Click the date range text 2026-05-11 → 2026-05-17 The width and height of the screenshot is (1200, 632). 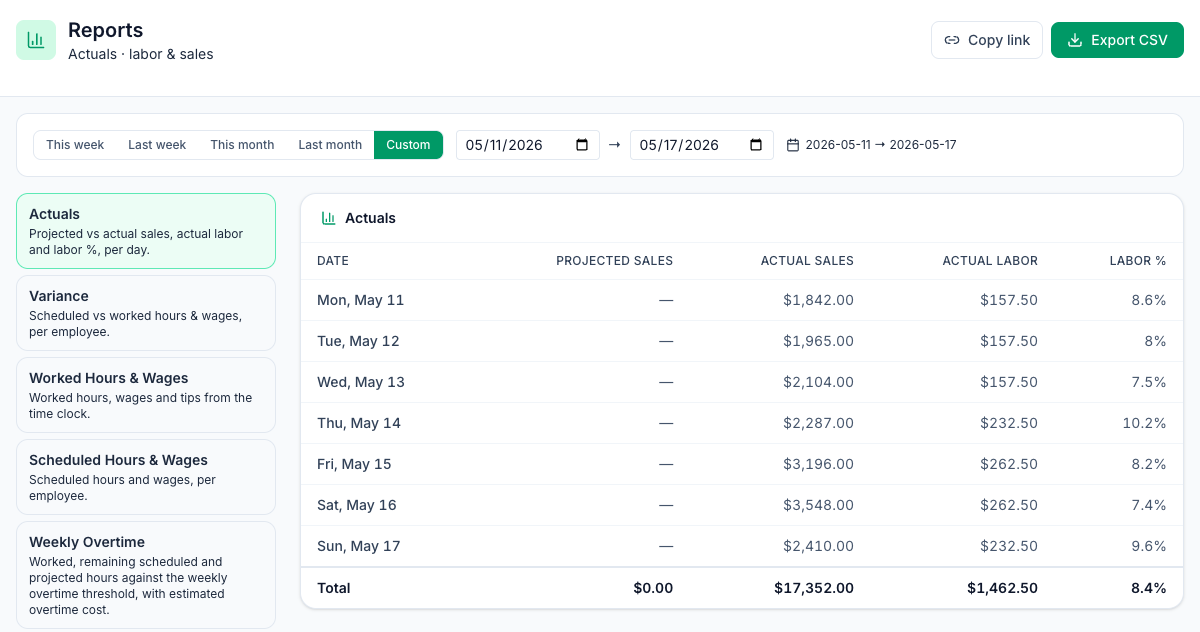click(881, 145)
